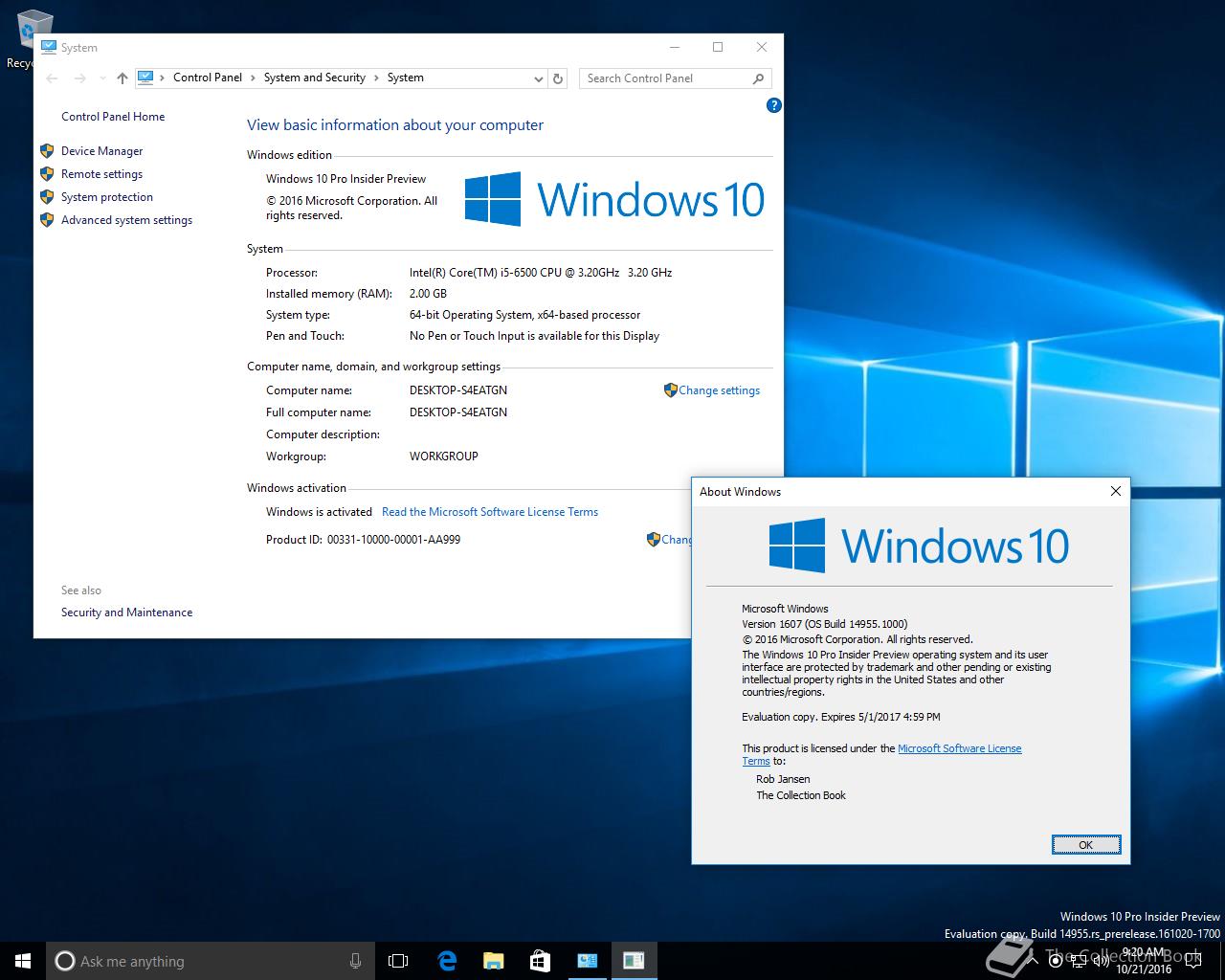Open the Start menu
The width and height of the screenshot is (1225, 980).
23,961
